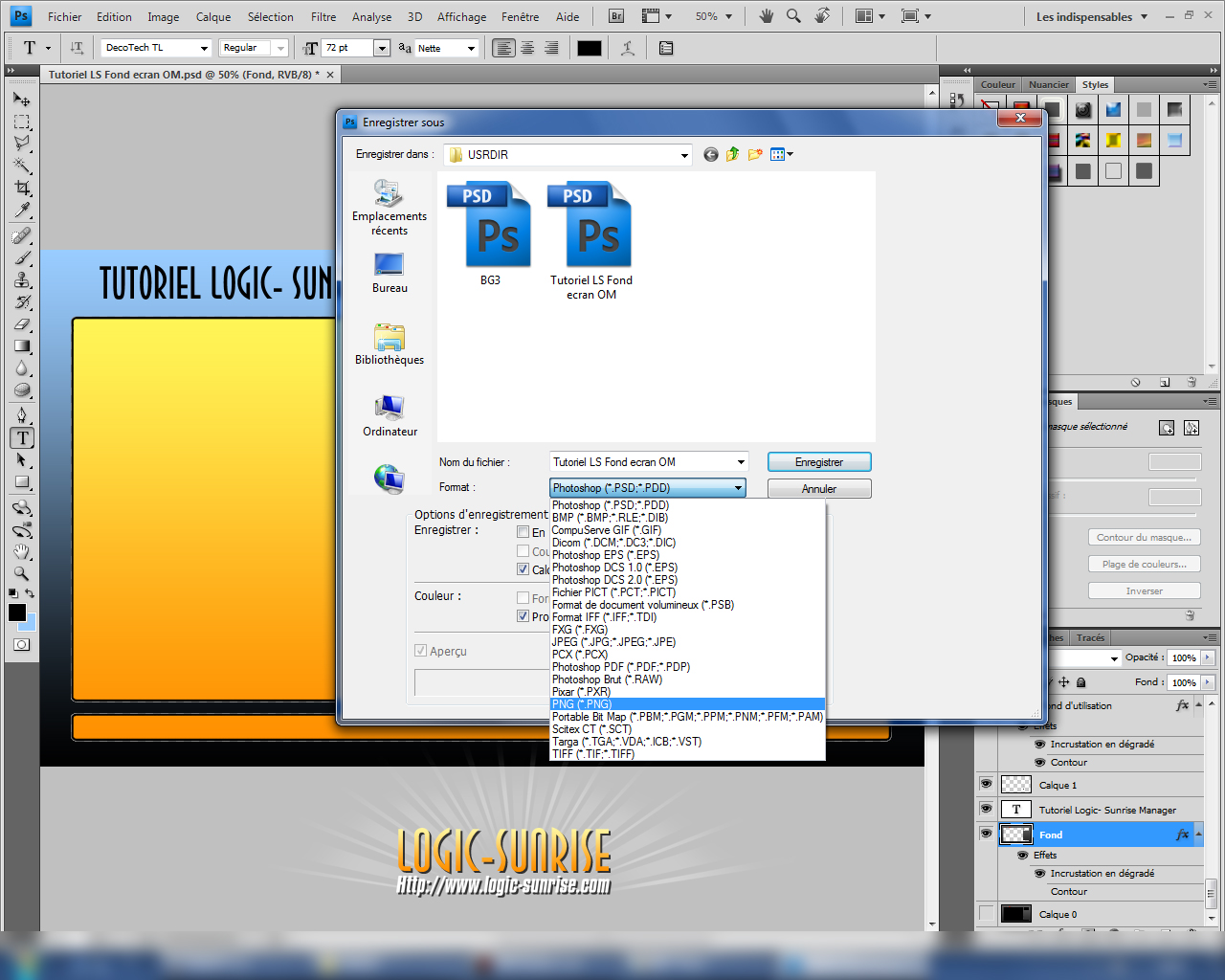The width and height of the screenshot is (1225, 980).
Task: Cancel the dialog with Annuler button
Action: [x=819, y=489]
